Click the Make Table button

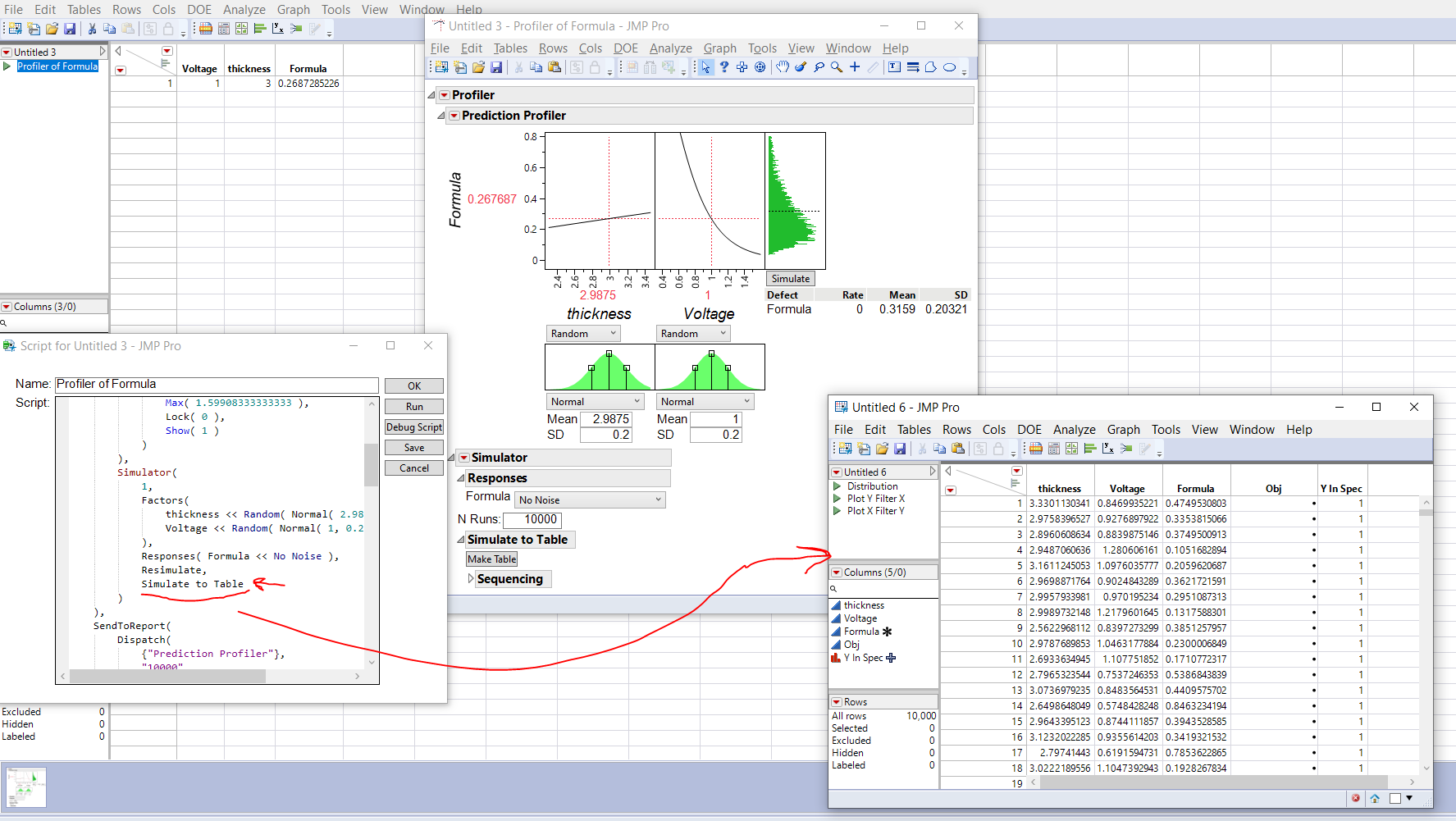[x=492, y=559]
